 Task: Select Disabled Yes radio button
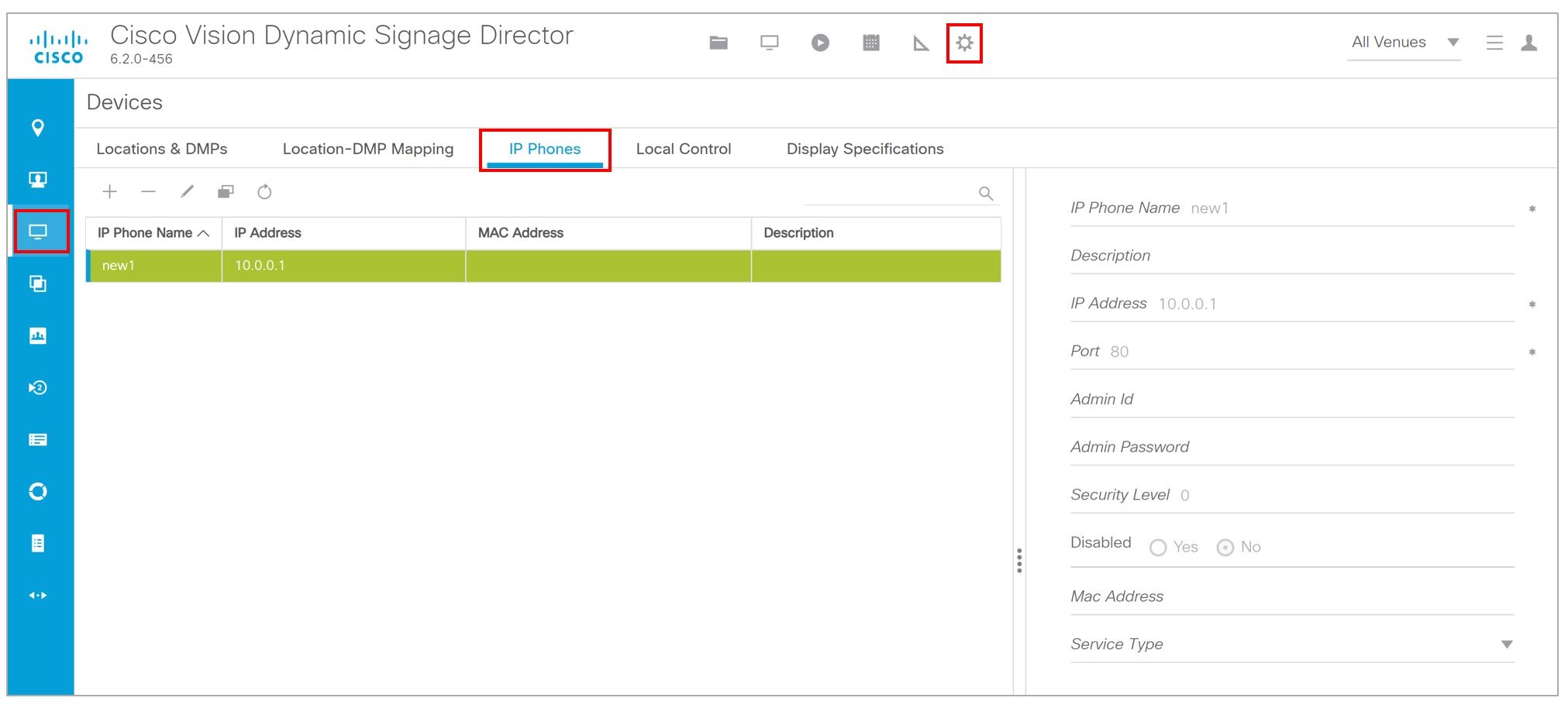click(x=1158, y=548)
